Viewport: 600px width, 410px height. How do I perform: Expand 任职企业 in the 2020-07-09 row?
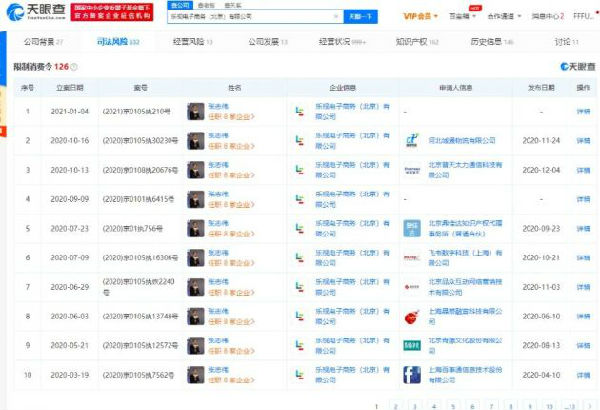[231, 263]
